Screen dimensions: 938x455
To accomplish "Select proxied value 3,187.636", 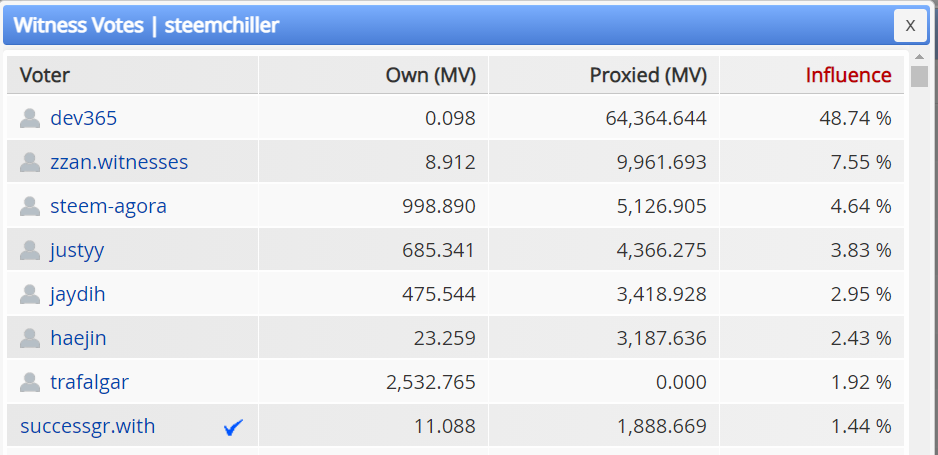I will pyautogui.click(x=662, y=338).
